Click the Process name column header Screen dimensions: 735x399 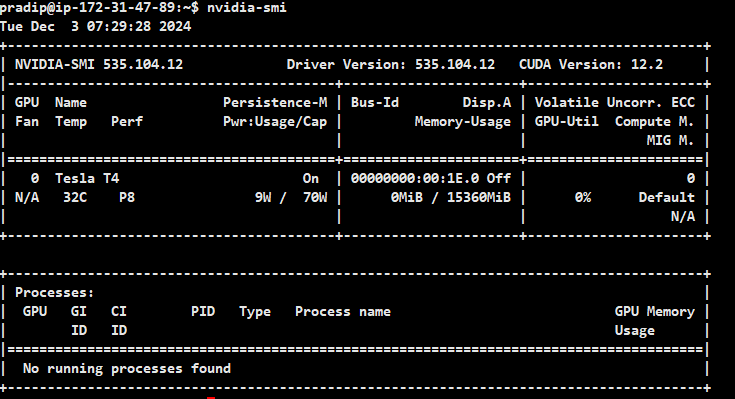343,311
